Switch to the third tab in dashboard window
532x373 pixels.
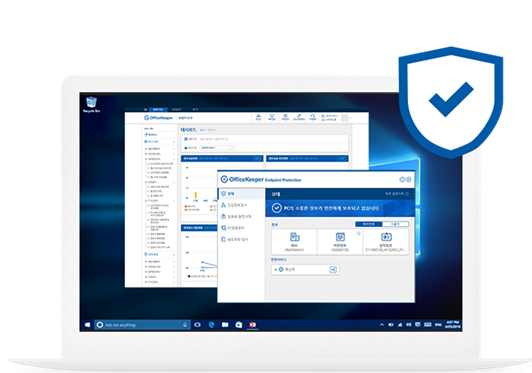point(195,110)
